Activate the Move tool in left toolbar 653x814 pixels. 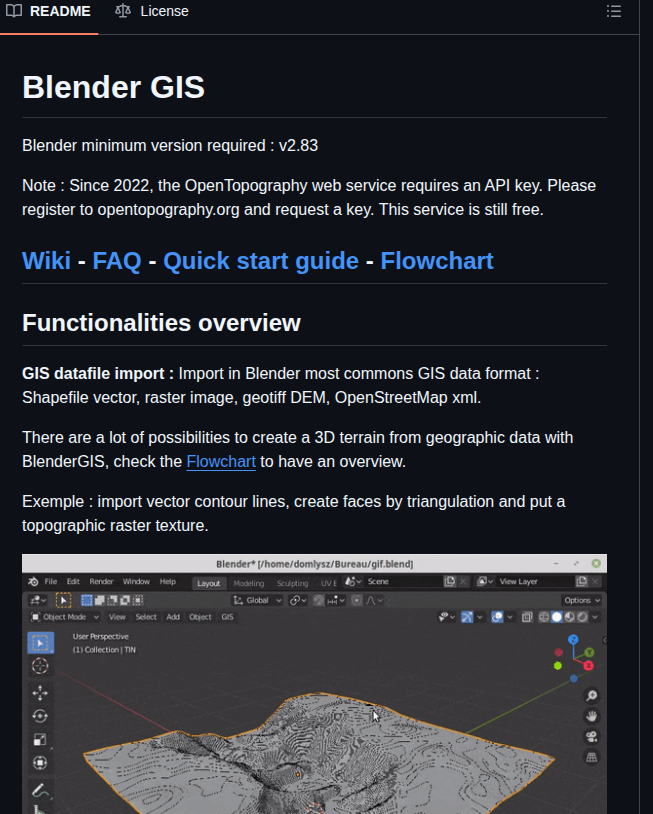tap(40, 693)
